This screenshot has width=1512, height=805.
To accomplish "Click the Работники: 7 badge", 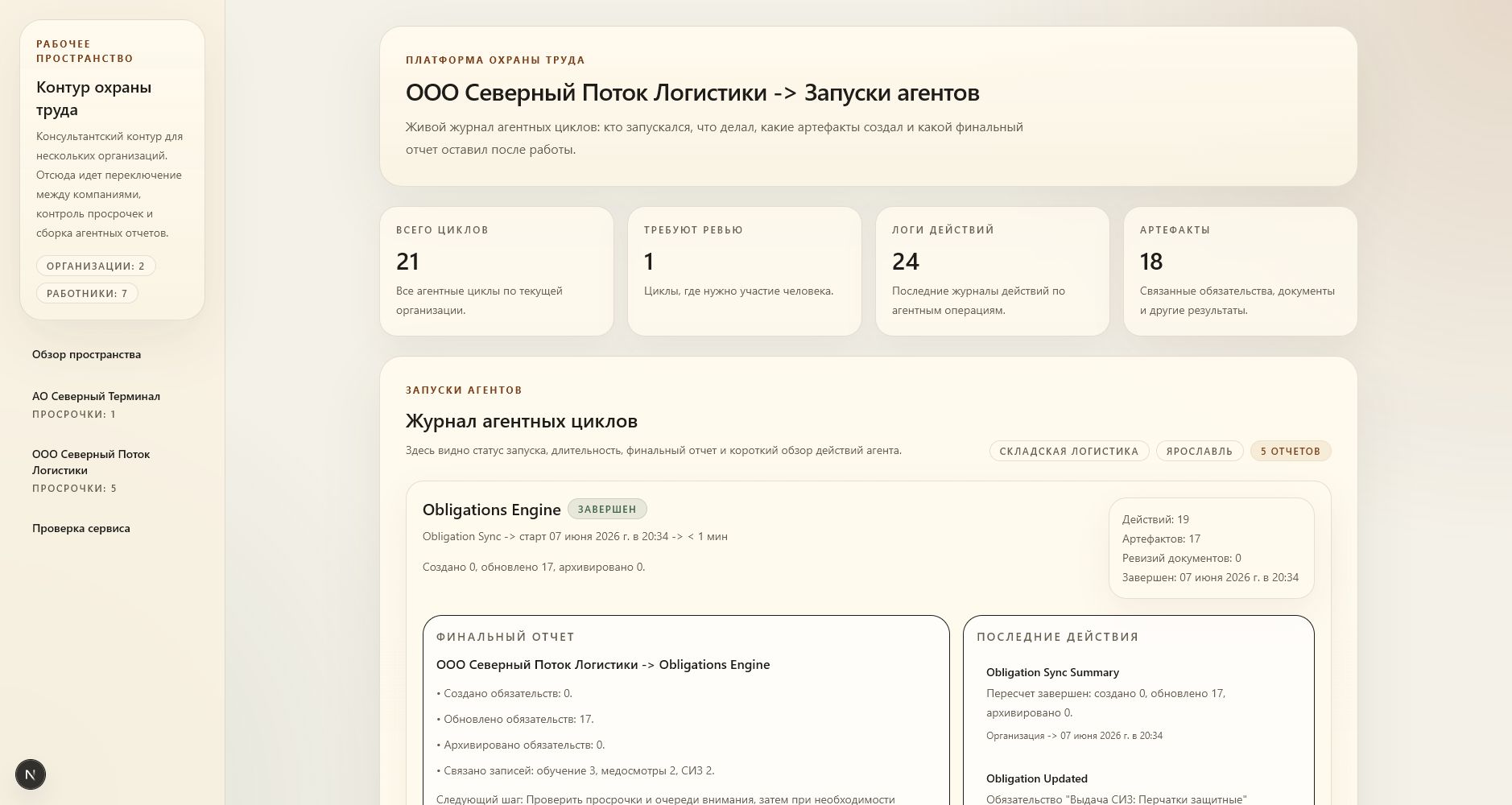I will coord(87,293).
